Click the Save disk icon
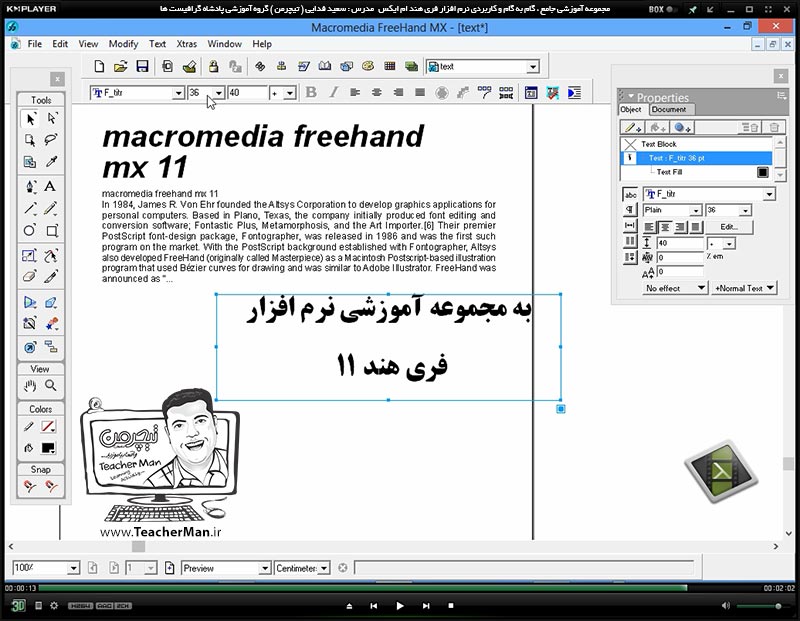Screen dimensions: 800x621 tap(142, 66)
